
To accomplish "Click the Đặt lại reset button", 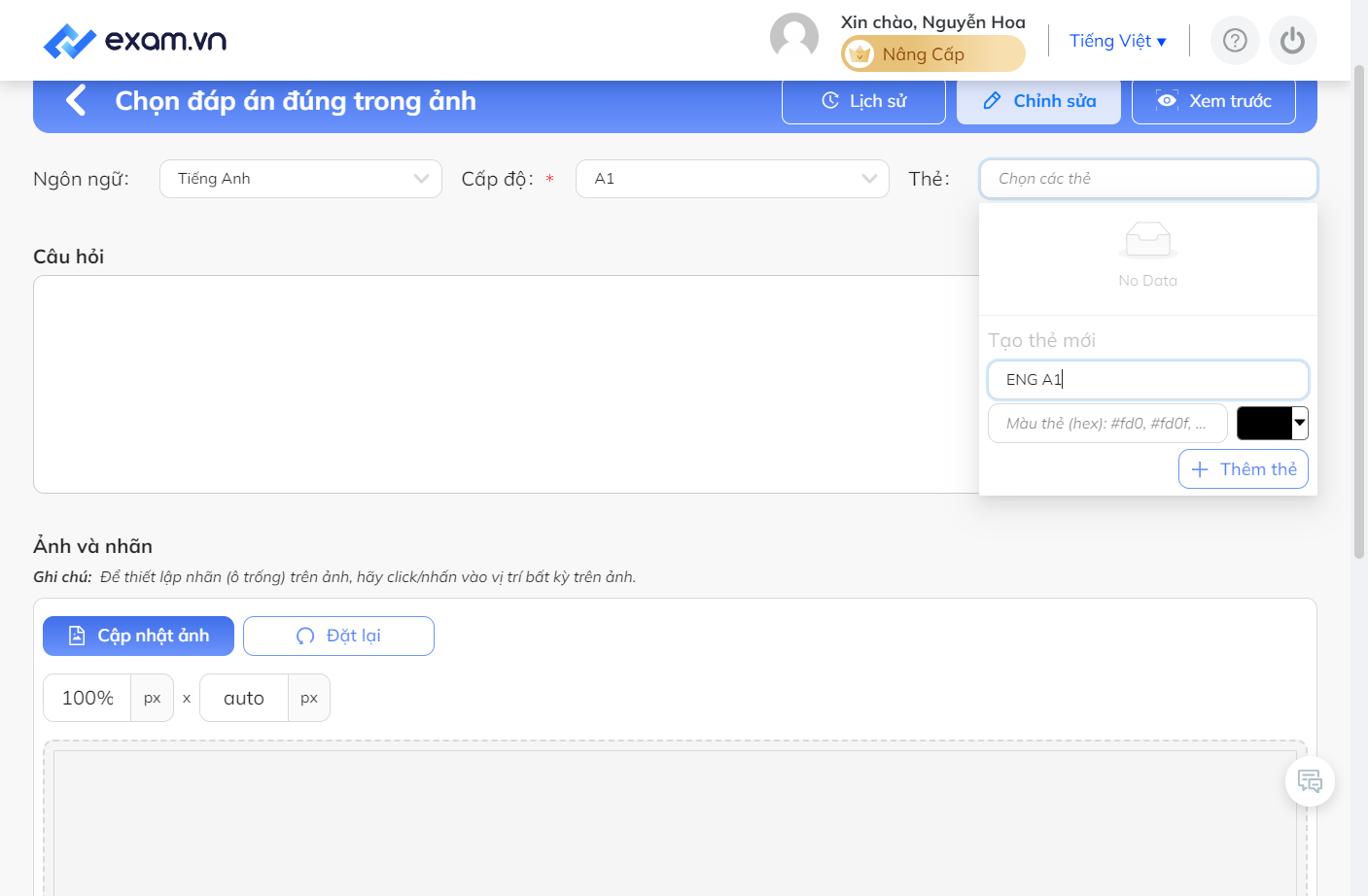I will (x=338, y=636).
